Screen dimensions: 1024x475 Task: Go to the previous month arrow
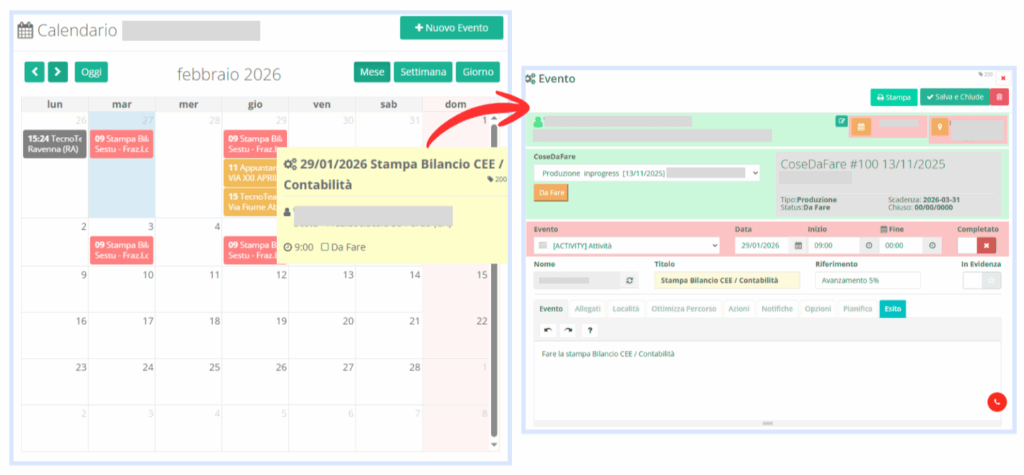35,72
